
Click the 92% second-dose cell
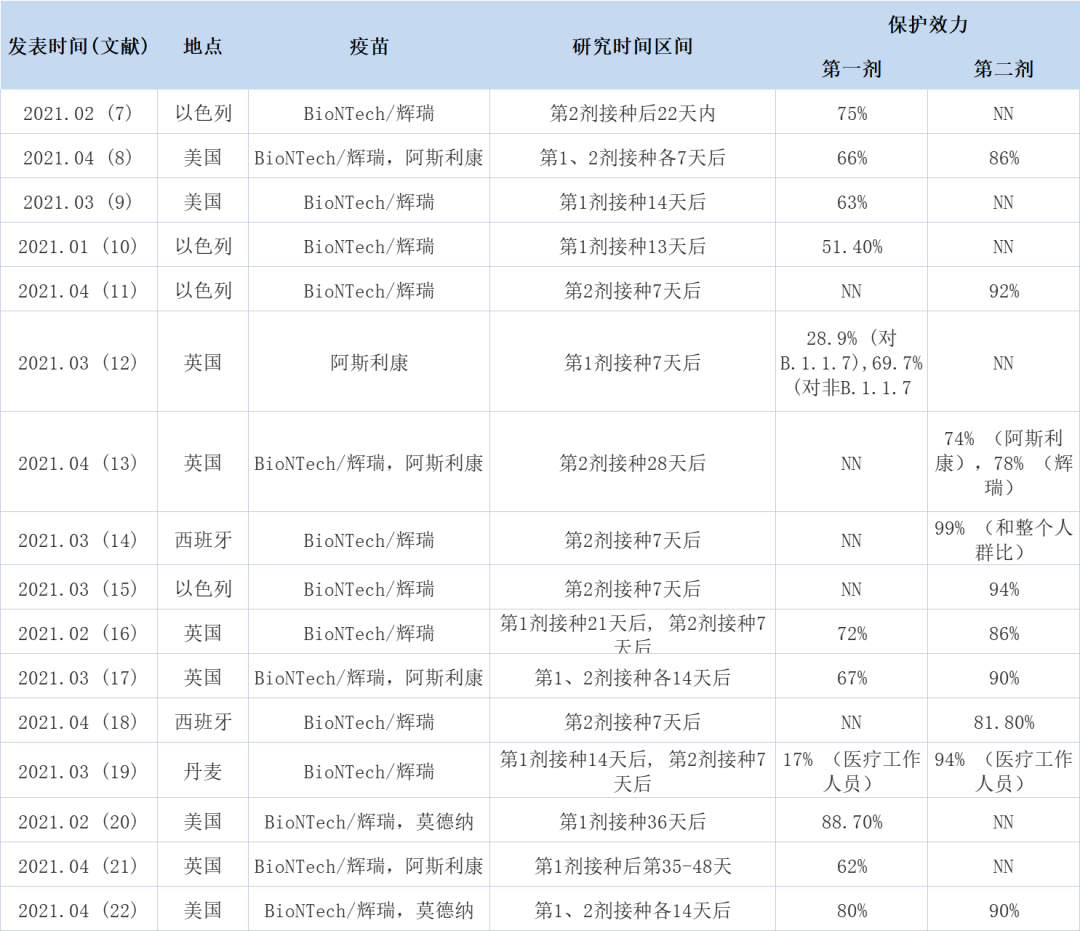(x=1004, y=291)
